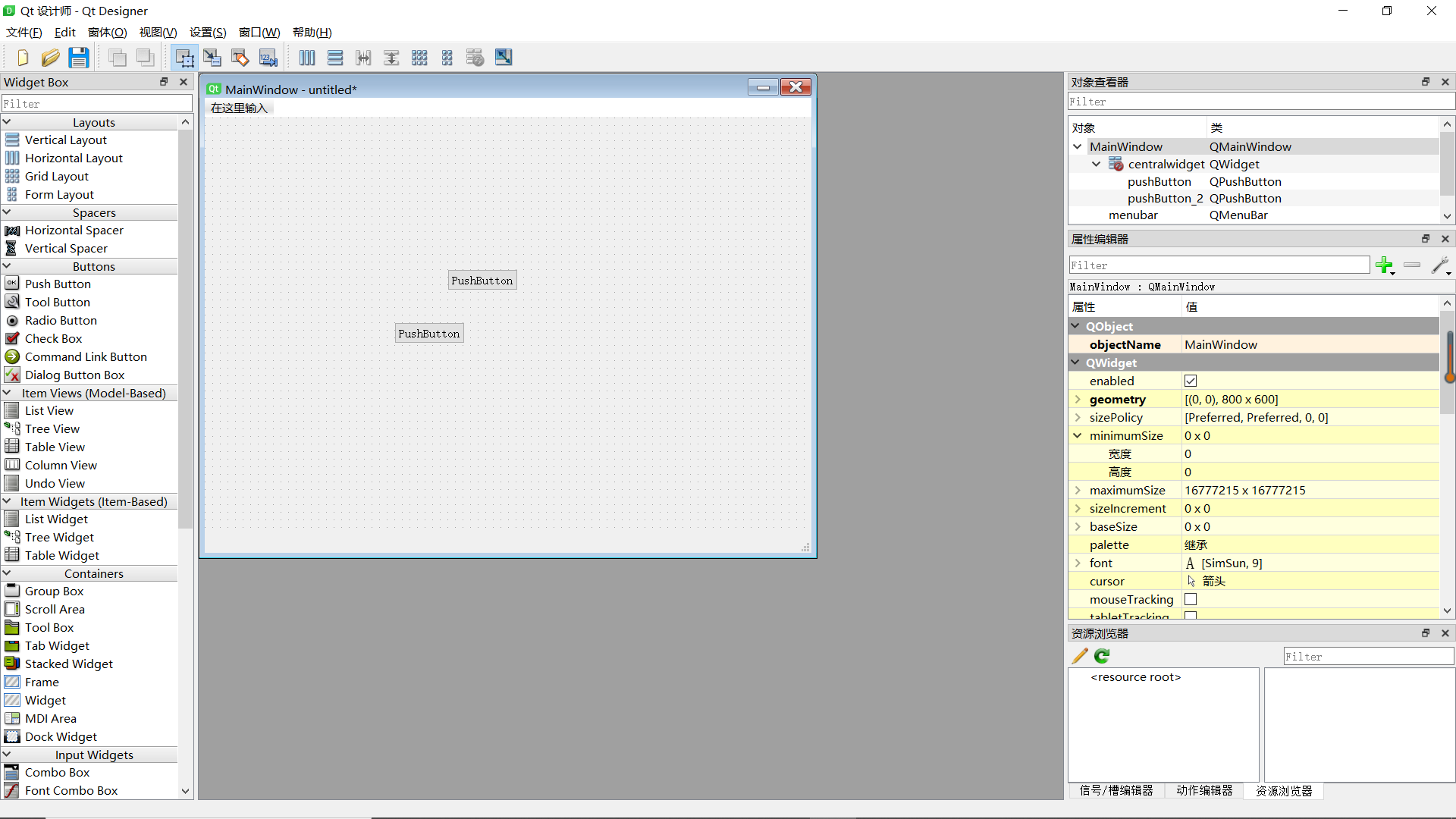Click the upper PushButton on the form

click(x=482, y=281)
